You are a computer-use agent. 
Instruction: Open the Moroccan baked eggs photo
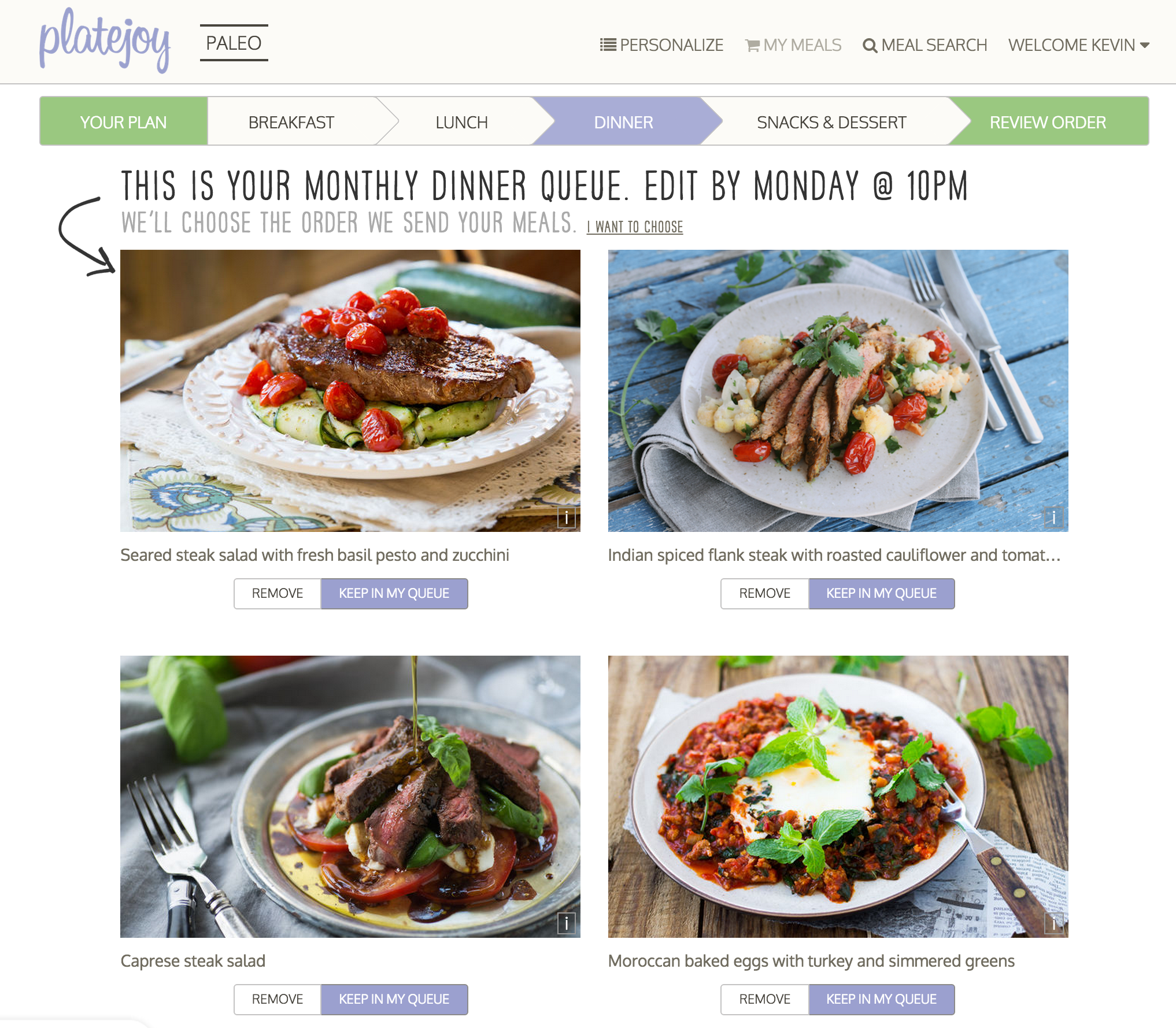point(838,796)
